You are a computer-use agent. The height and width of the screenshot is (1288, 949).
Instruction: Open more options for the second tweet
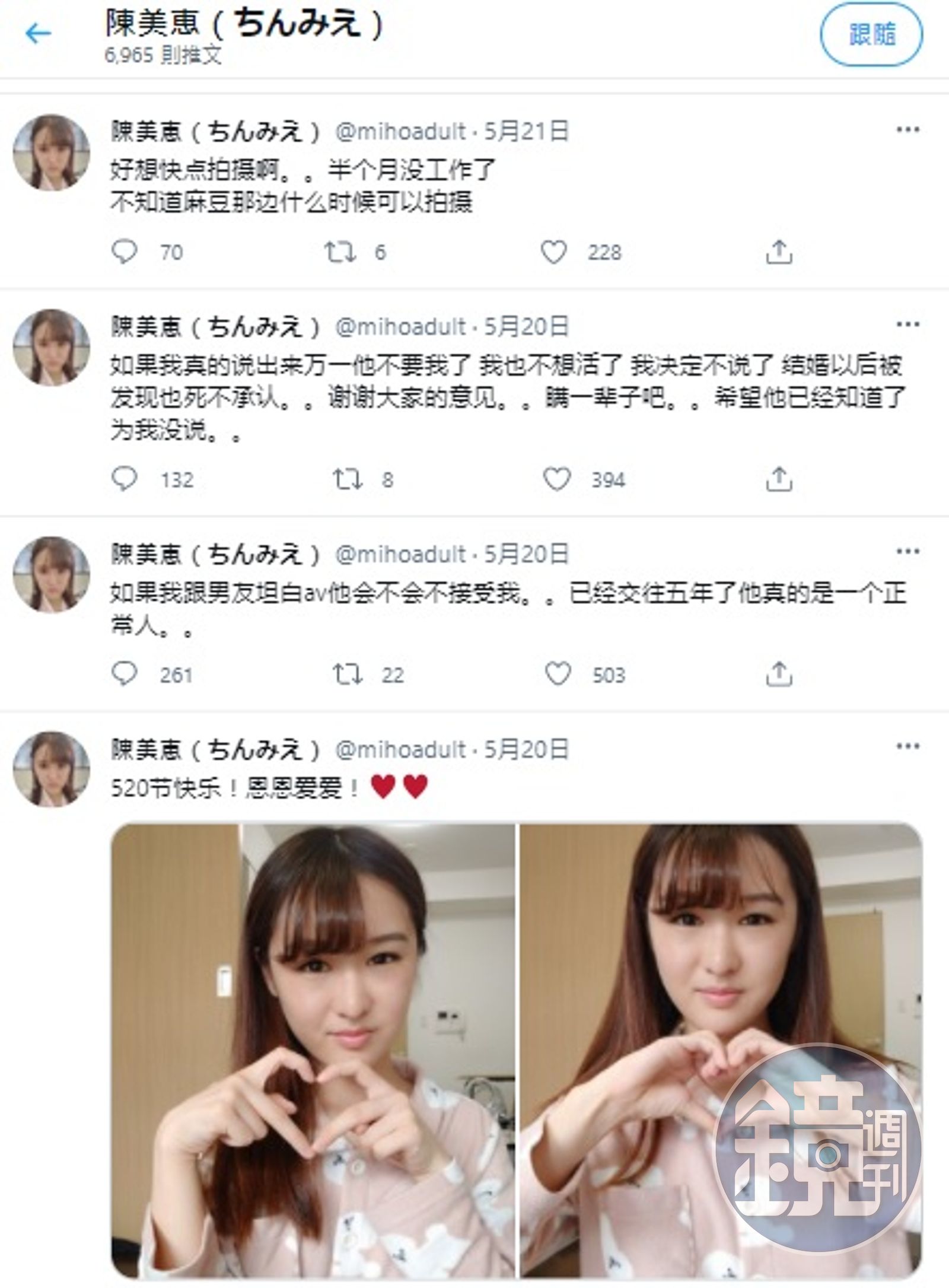point(907,325)
